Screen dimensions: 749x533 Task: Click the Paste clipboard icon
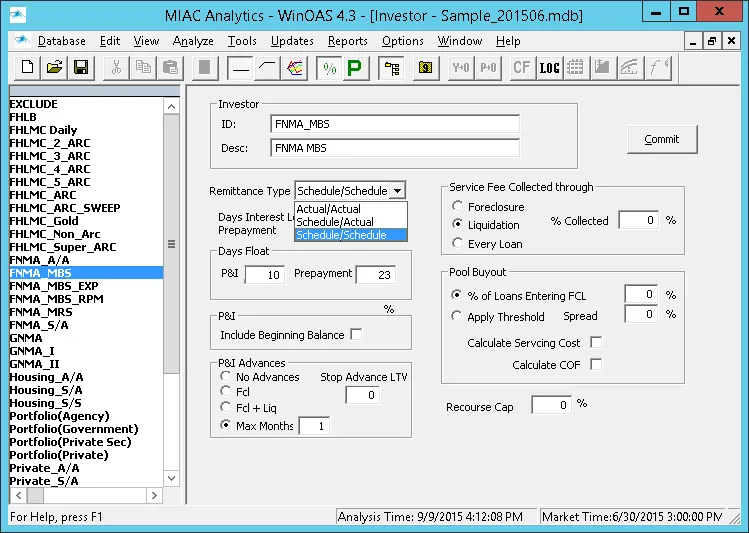click(170, 68)
